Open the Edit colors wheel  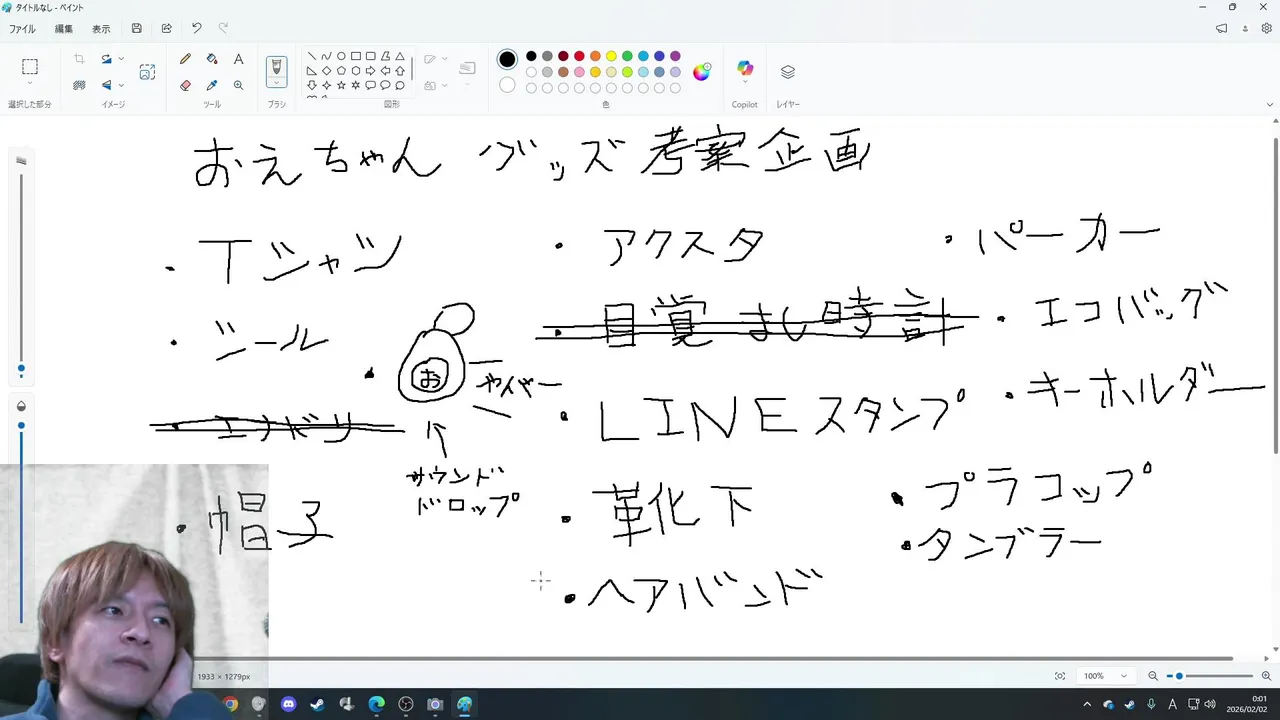(702, 72)
